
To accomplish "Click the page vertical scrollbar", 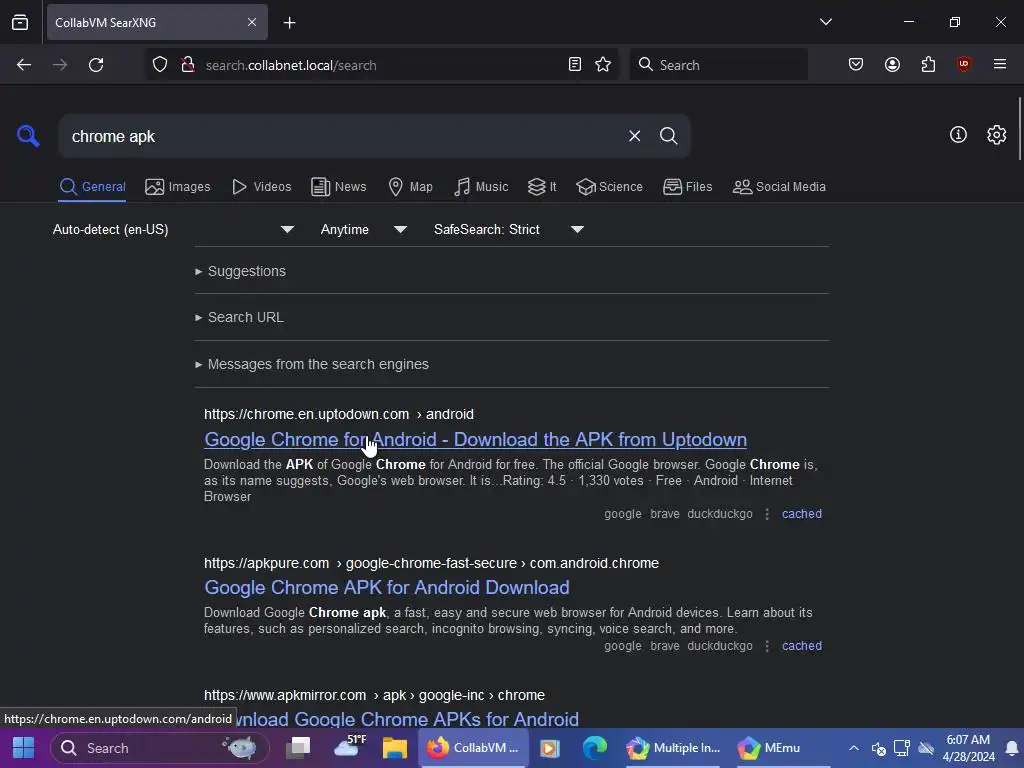I will click(1019, 128).
